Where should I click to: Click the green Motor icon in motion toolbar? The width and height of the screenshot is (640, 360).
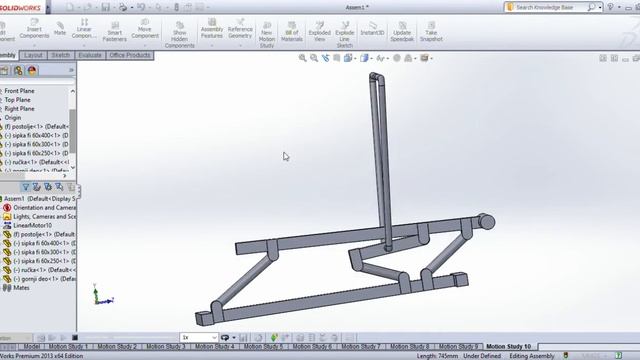coord(274,338)
